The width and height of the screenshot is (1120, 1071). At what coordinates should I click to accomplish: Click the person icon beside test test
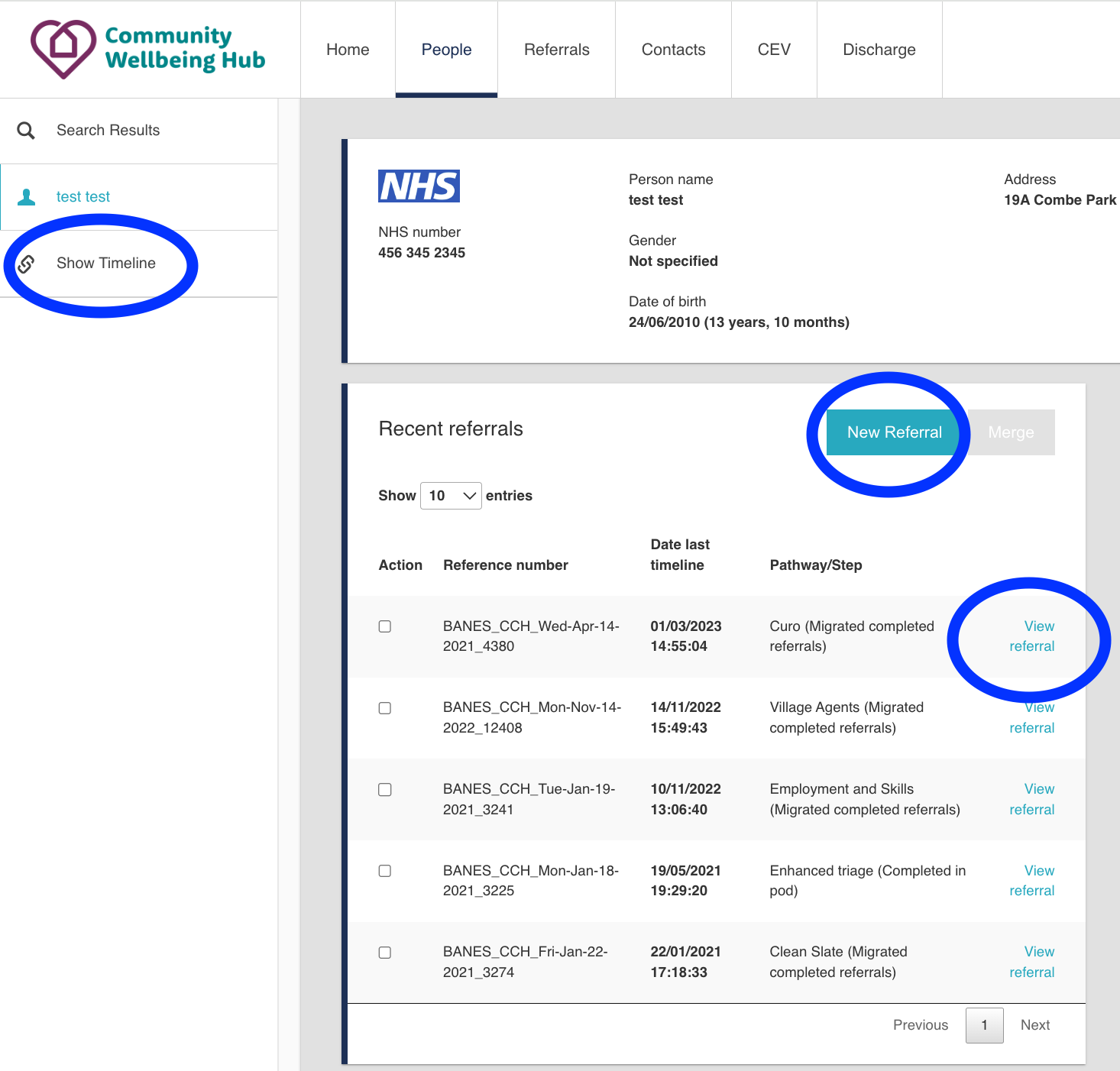[27, 197]
